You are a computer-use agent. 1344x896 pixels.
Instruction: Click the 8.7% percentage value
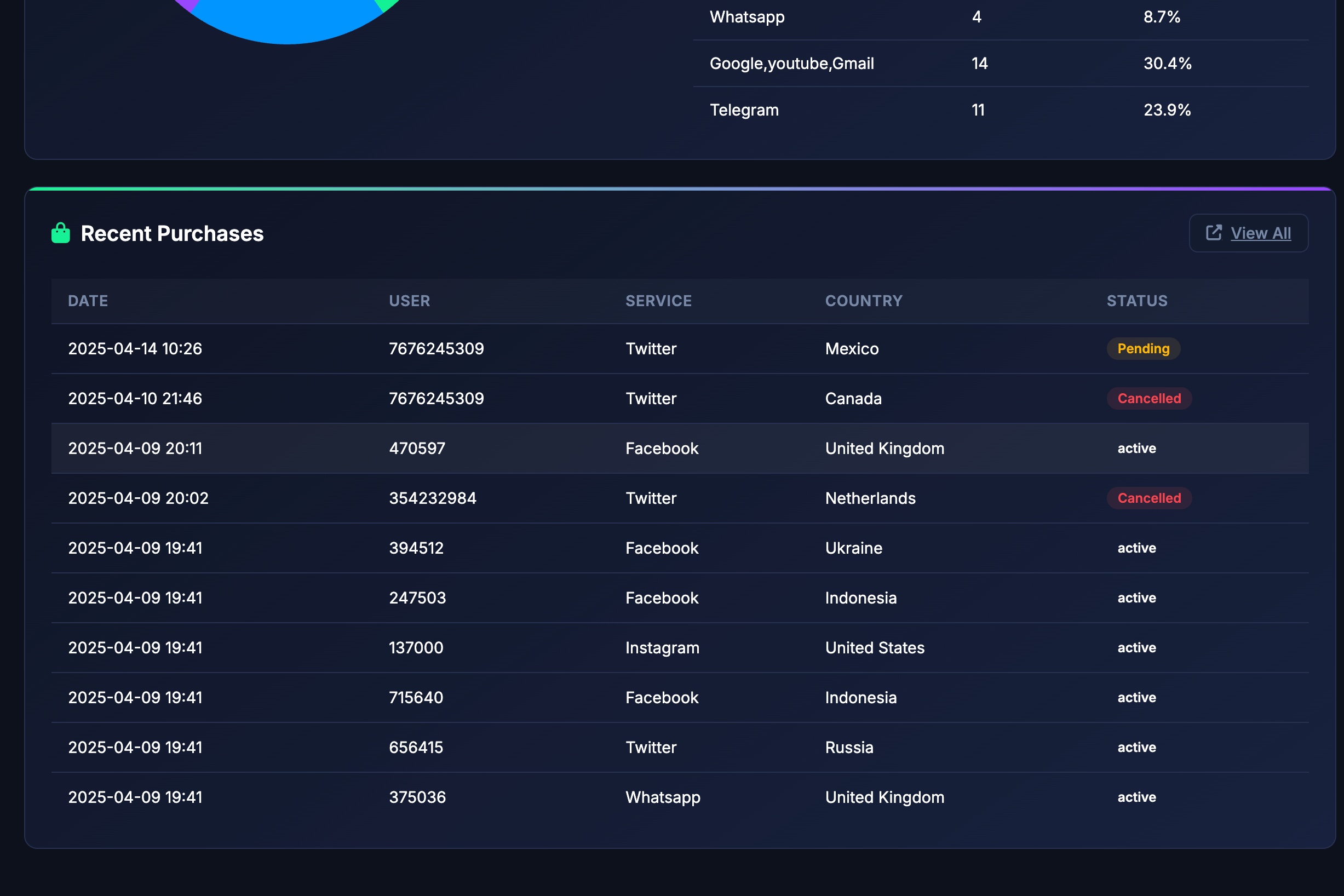1162,17
